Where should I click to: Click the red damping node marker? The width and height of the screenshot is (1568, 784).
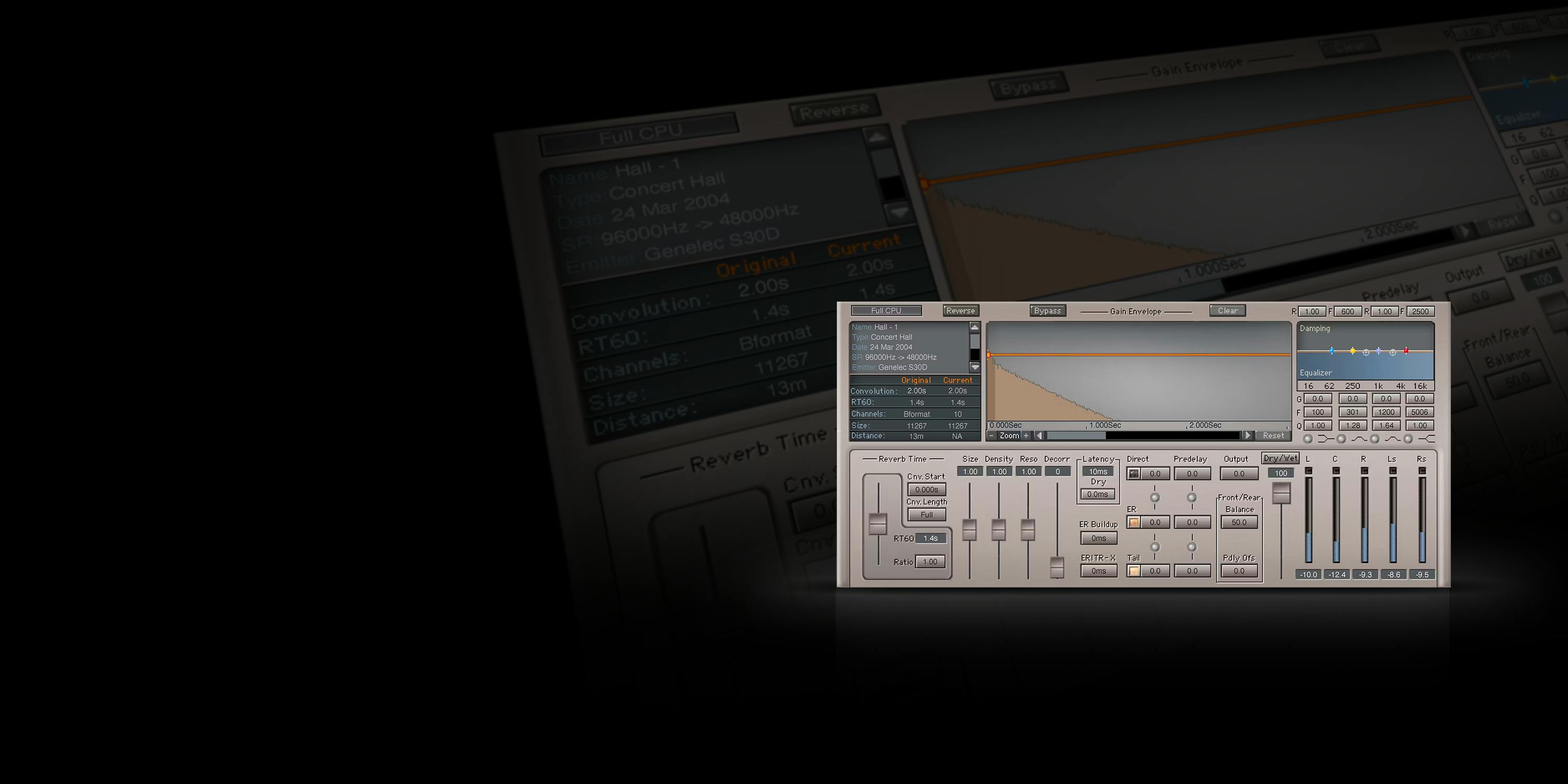tap(1406, 351)
